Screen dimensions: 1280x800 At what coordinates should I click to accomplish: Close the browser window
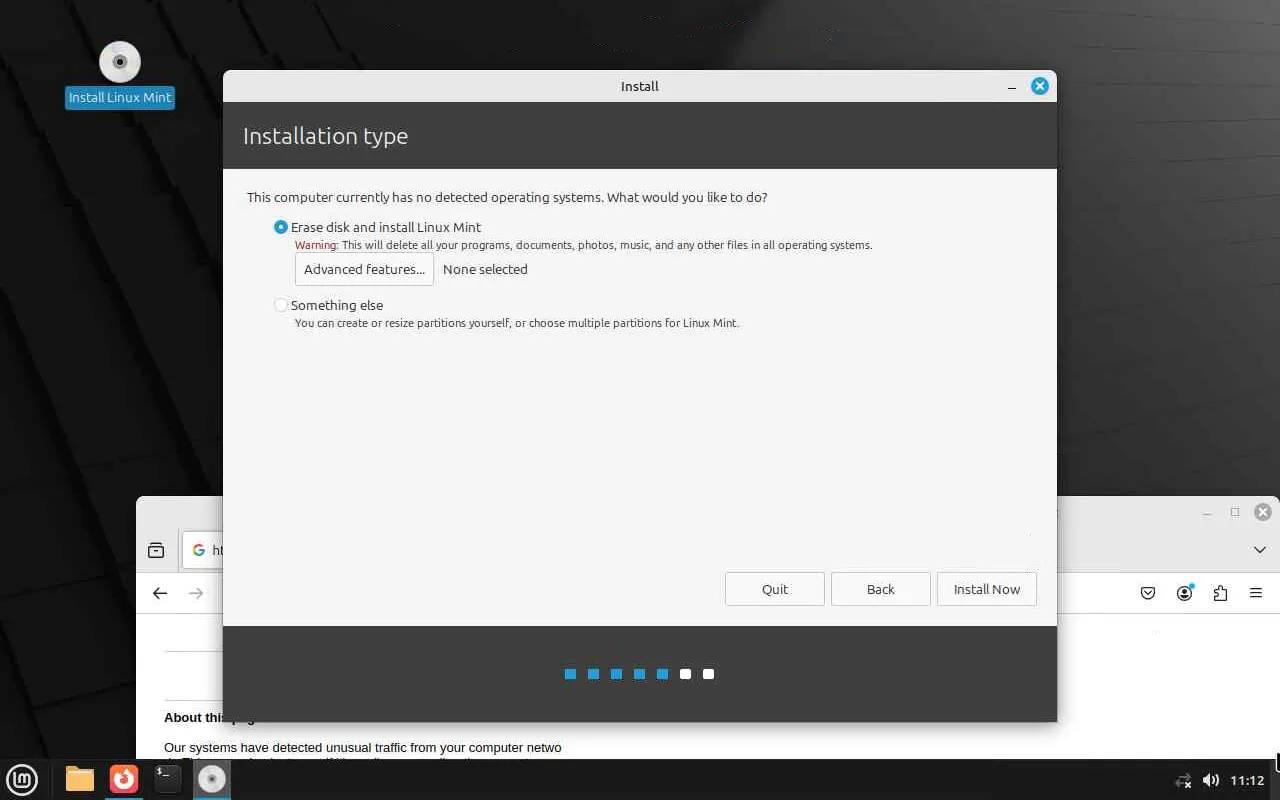(x=1264, y=512)
